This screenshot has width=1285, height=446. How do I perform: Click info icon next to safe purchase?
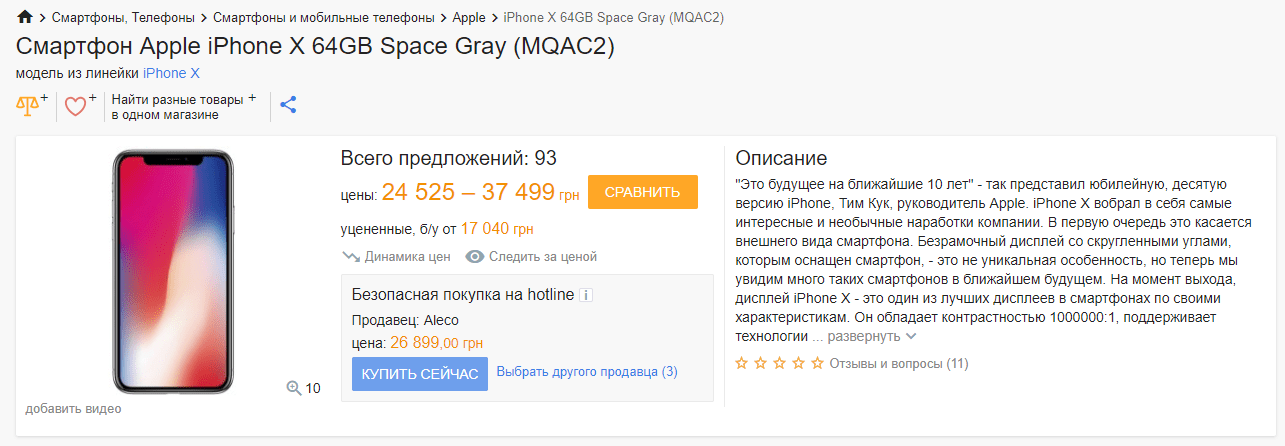(587, 295)
